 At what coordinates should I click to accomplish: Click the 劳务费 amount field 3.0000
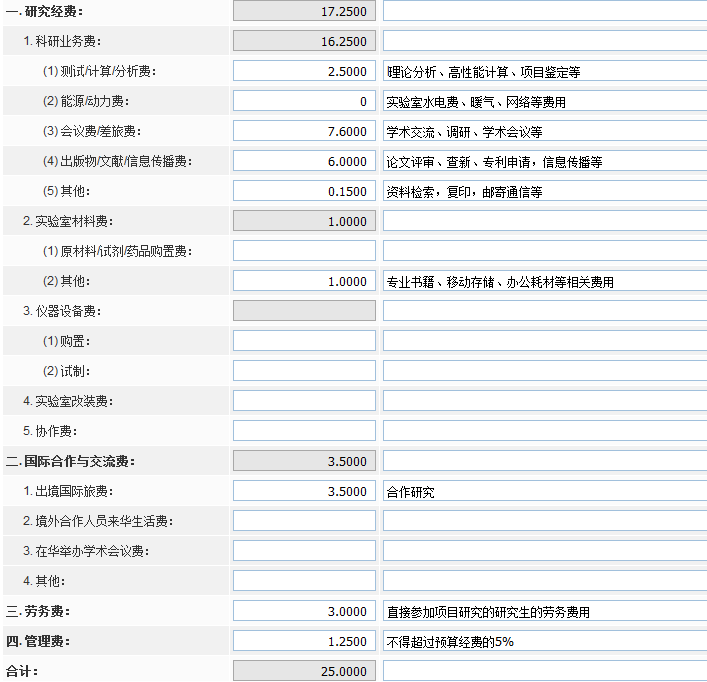[x=304, y=611]
